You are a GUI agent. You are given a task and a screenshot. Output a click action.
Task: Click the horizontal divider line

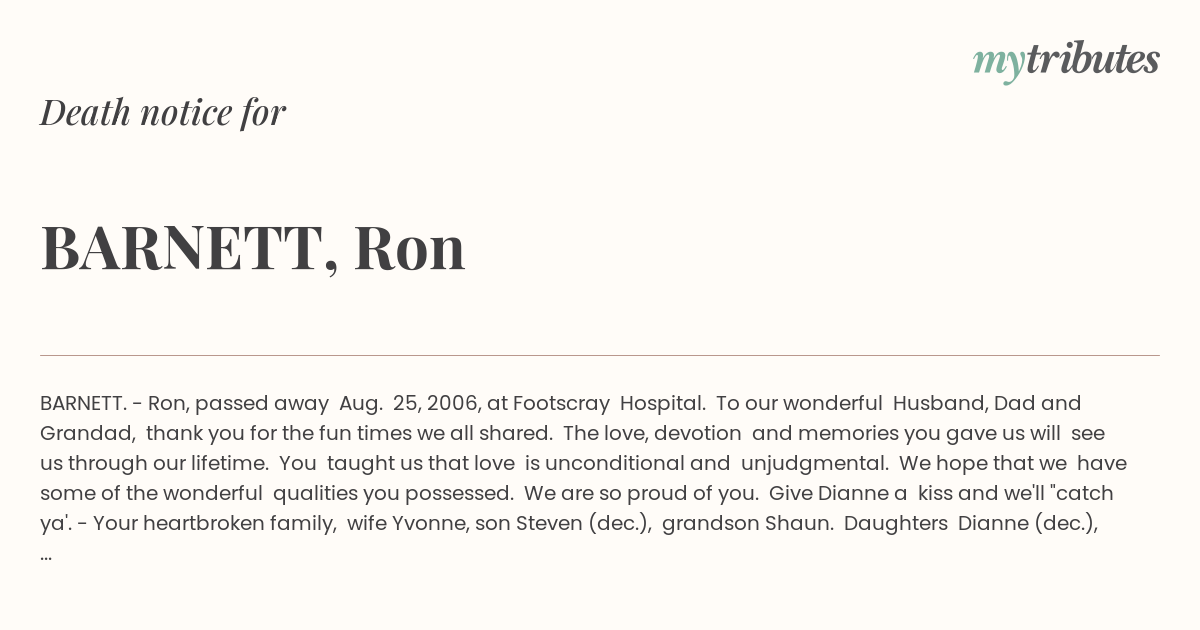[600, 355]
